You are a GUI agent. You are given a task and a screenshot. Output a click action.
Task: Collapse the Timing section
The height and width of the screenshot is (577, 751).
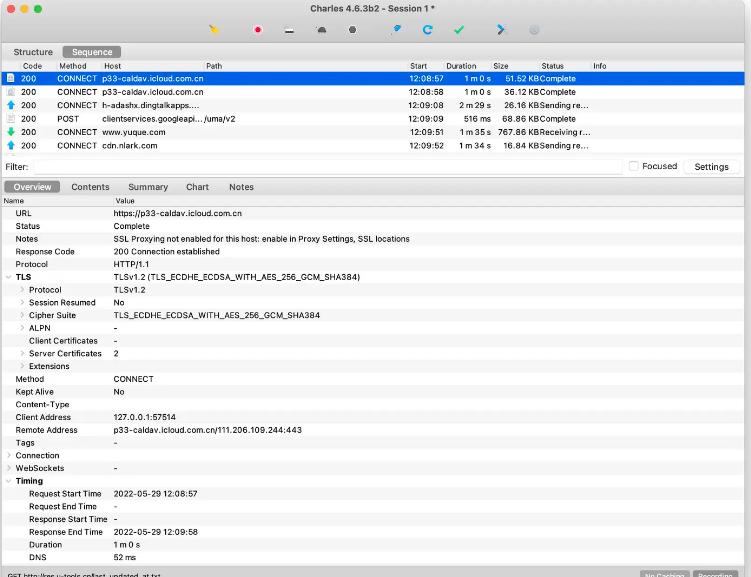click(x=9, y=481)
